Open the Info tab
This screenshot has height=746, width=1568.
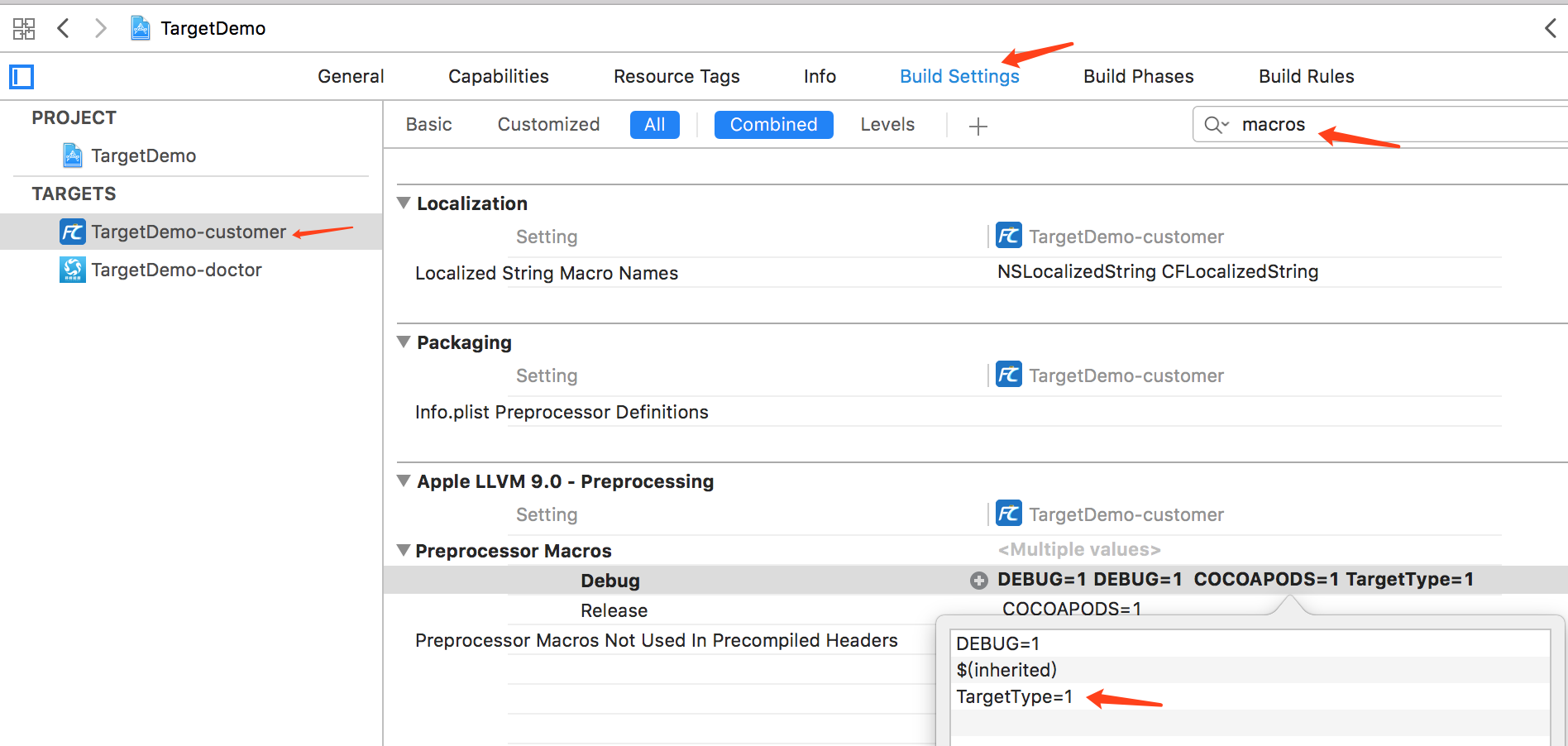coord(820,76)
